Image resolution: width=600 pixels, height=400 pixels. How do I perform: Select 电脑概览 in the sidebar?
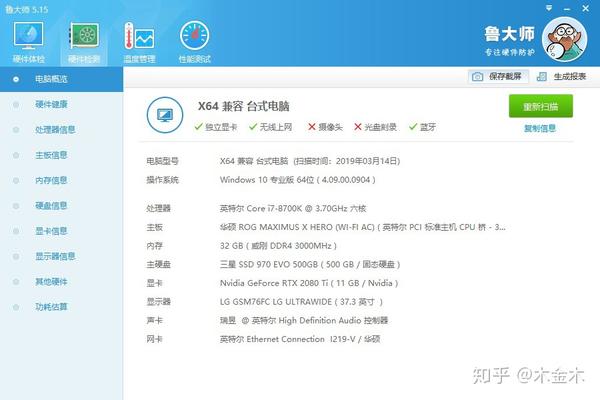click(x=62, y=79)
